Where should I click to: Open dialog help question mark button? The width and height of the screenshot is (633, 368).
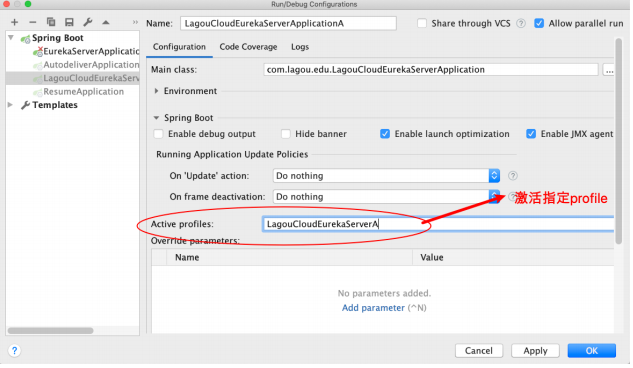15,351
